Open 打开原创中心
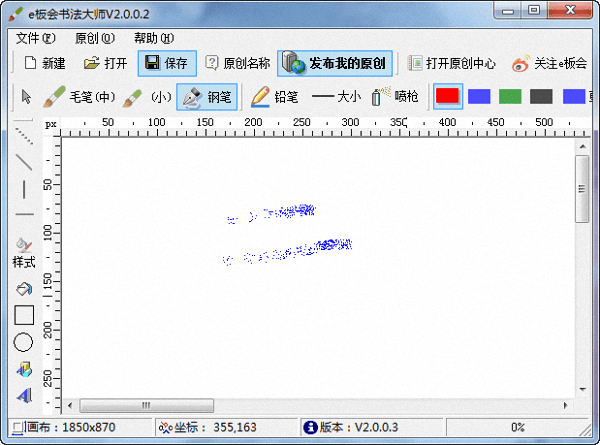The height and width of the screenshot is (445, 600). pyautogui.click(x=452, y=63)
